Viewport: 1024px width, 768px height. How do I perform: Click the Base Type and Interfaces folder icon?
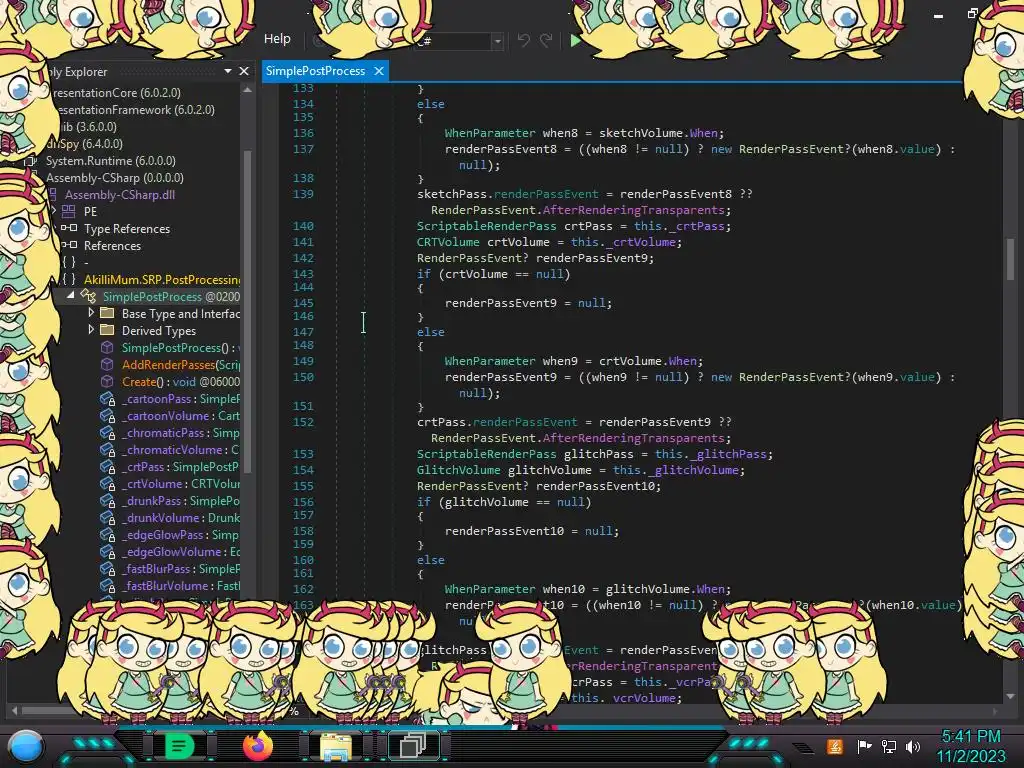107,313
